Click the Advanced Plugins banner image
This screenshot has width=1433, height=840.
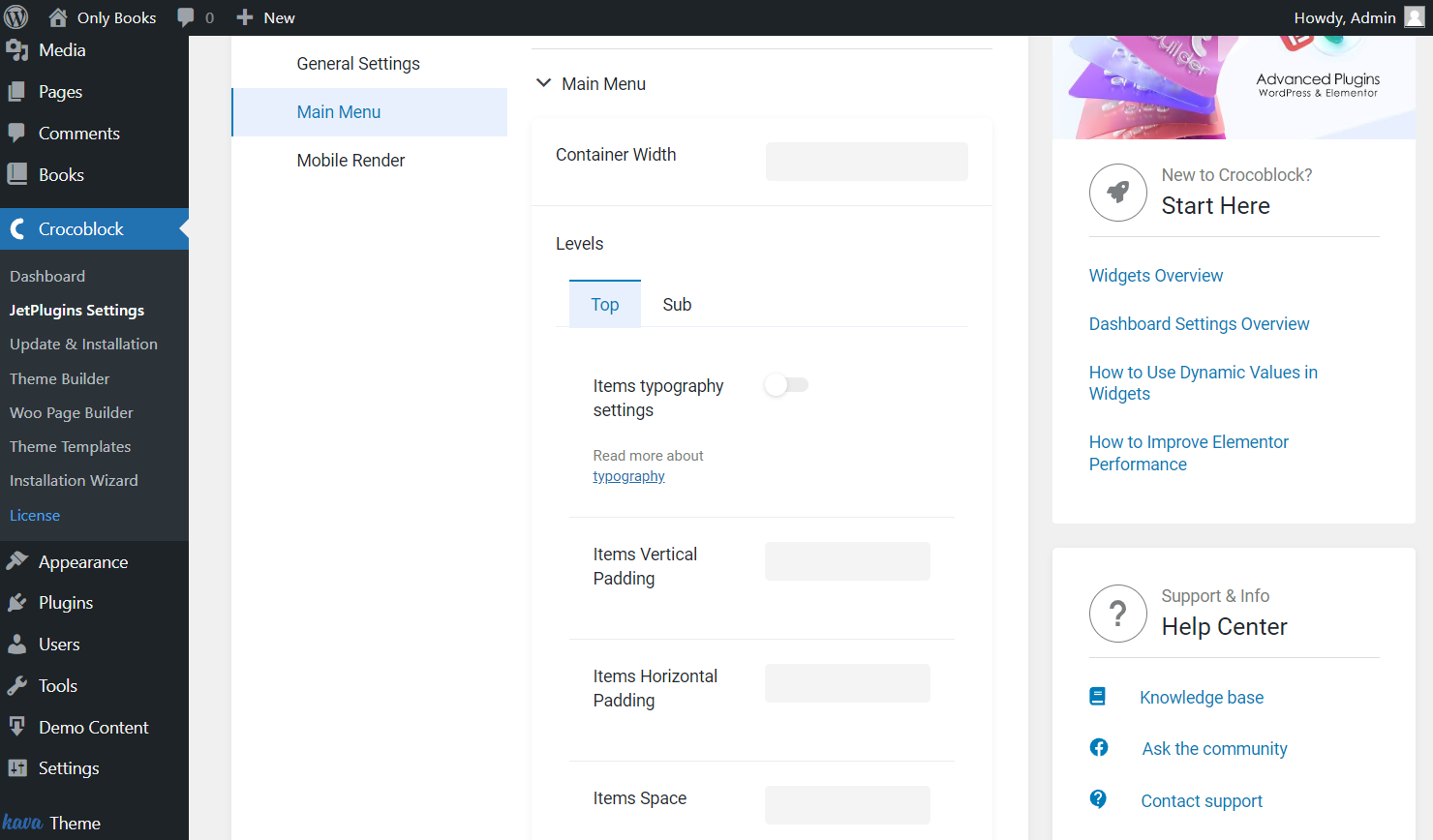click(1234, 87)
